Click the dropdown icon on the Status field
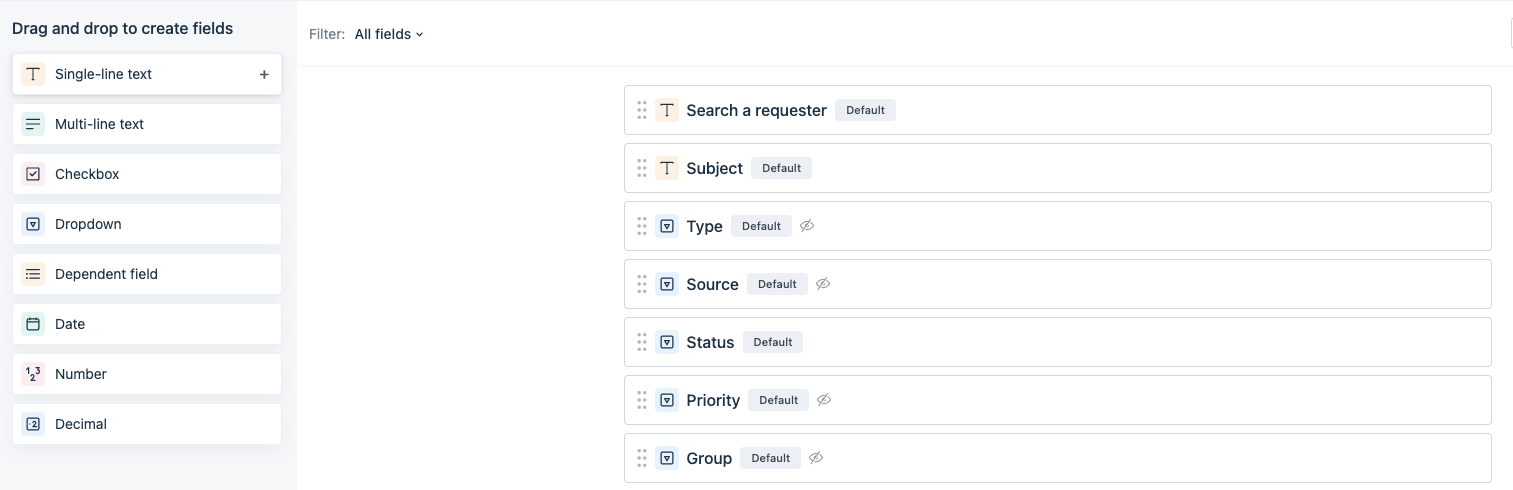This screenshot has height=490, width=1513. [667, 342]
